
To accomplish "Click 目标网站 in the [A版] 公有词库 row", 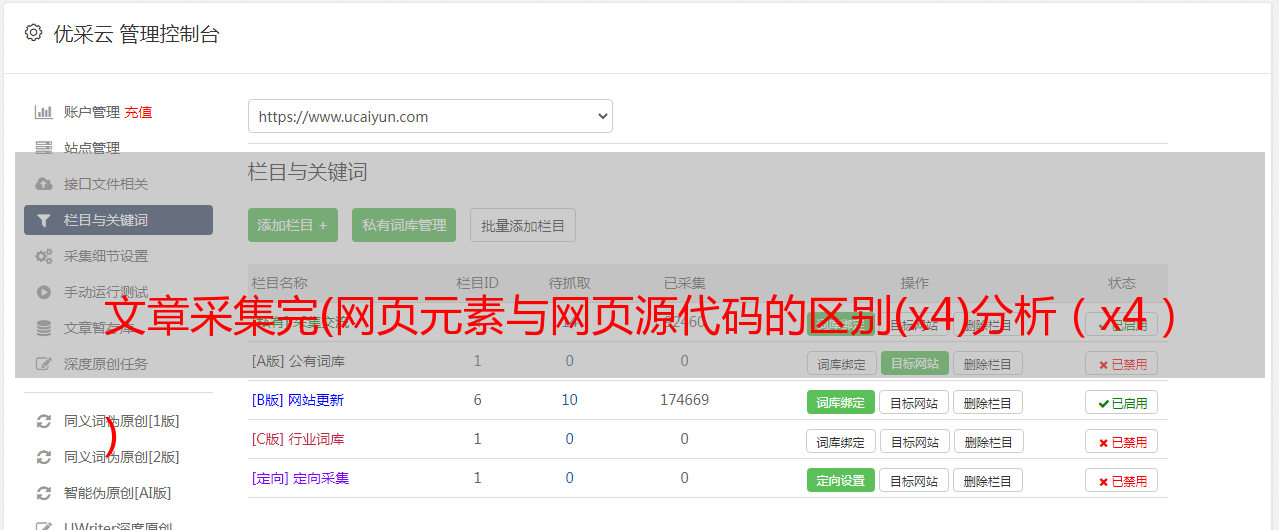I will tap(914, 363).
